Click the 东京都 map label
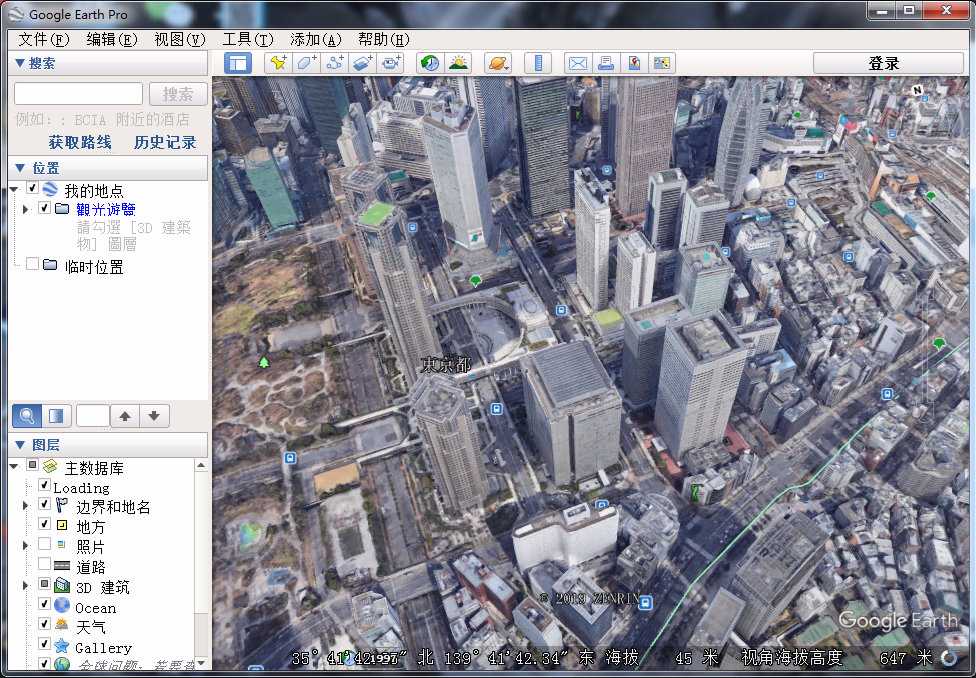The height and width of the screenshot is (678, 976). click(x=446, y=364)
